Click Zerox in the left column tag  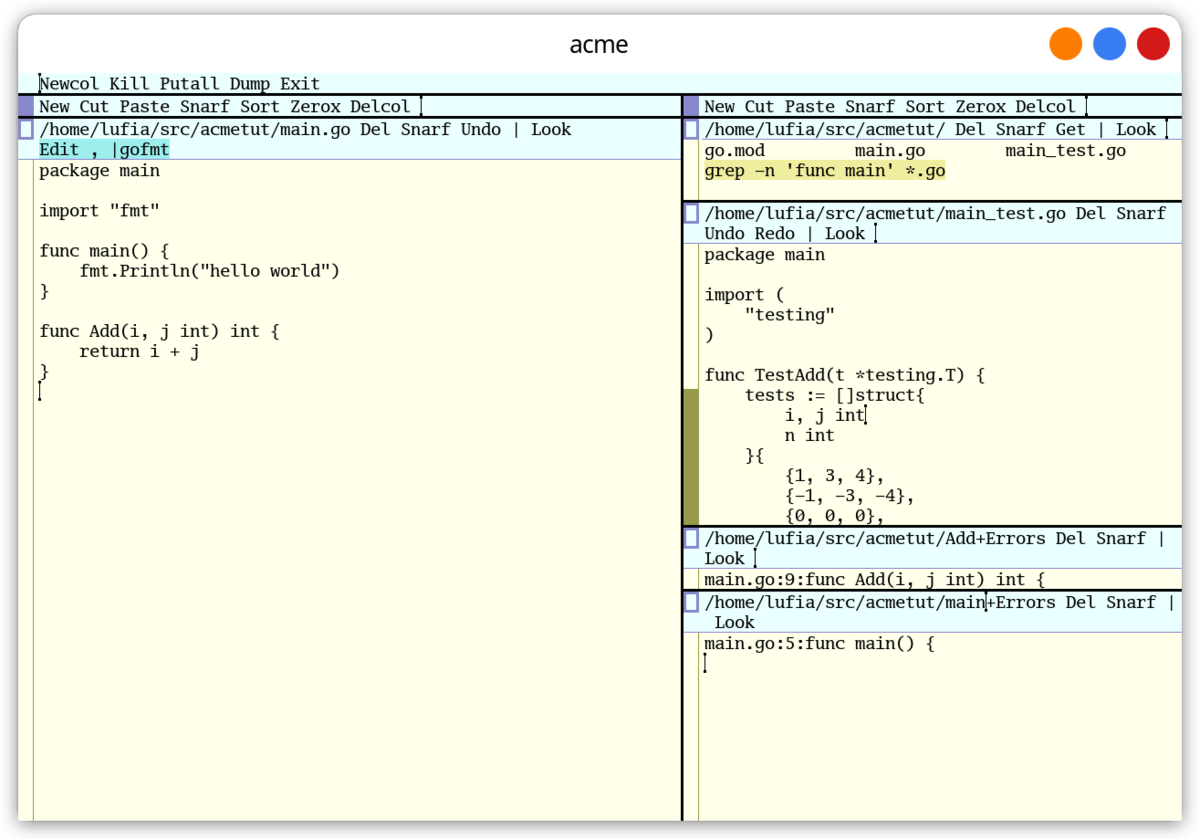point(315,106)
